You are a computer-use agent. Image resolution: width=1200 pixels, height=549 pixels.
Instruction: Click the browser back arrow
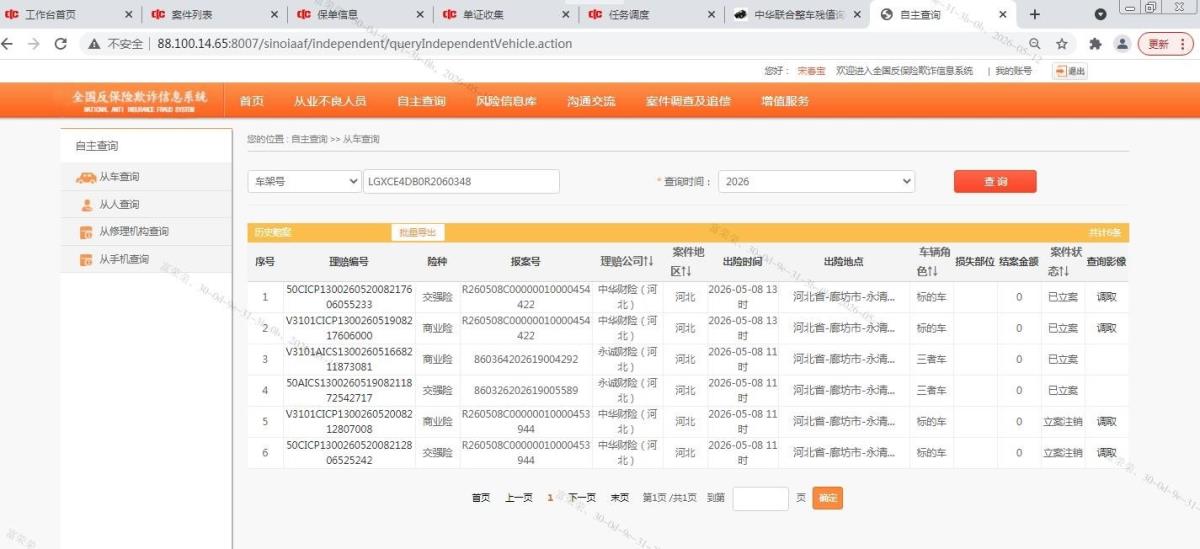[x=9, y=44]
